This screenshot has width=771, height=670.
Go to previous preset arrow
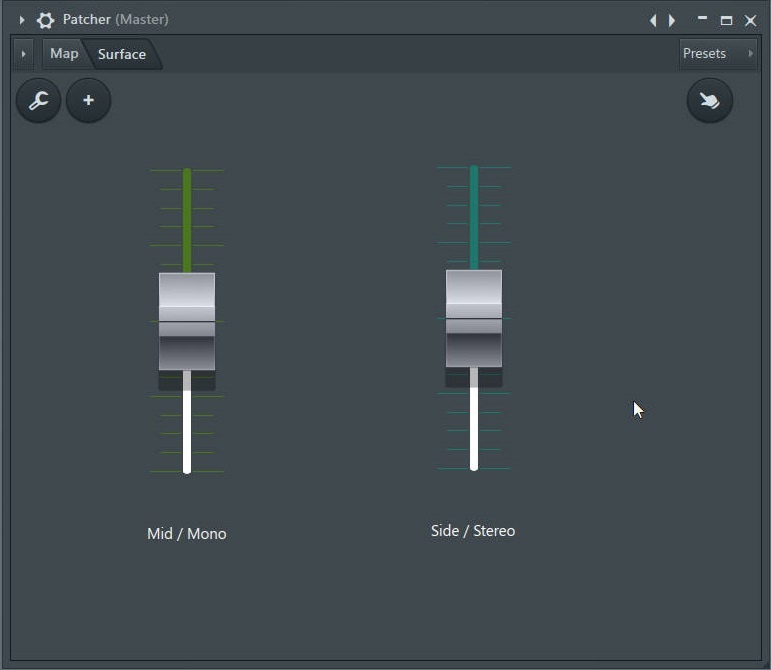(653, 20)
